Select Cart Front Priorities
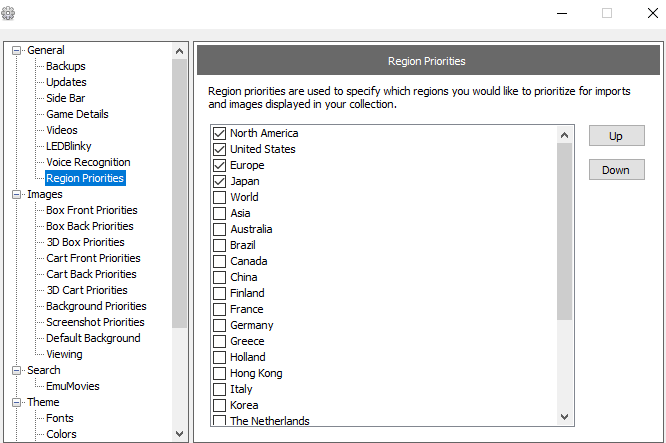This screenshot has width=666, height=443. 93,258
